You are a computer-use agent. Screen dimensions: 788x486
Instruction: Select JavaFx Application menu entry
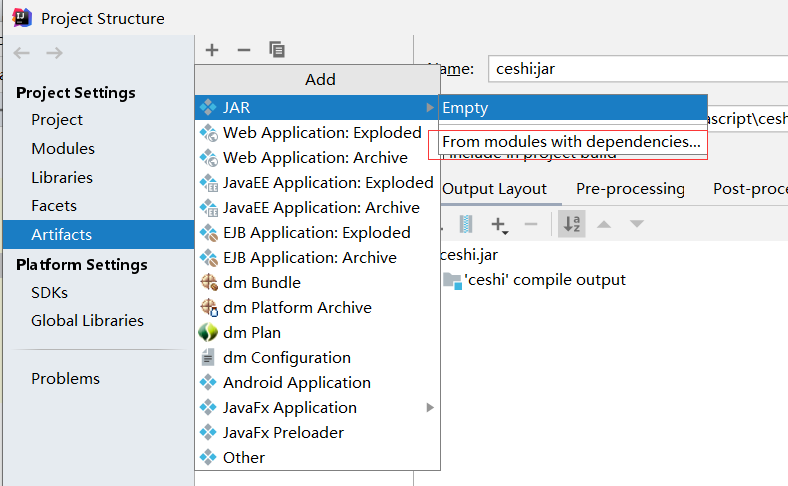pos(318,408)
